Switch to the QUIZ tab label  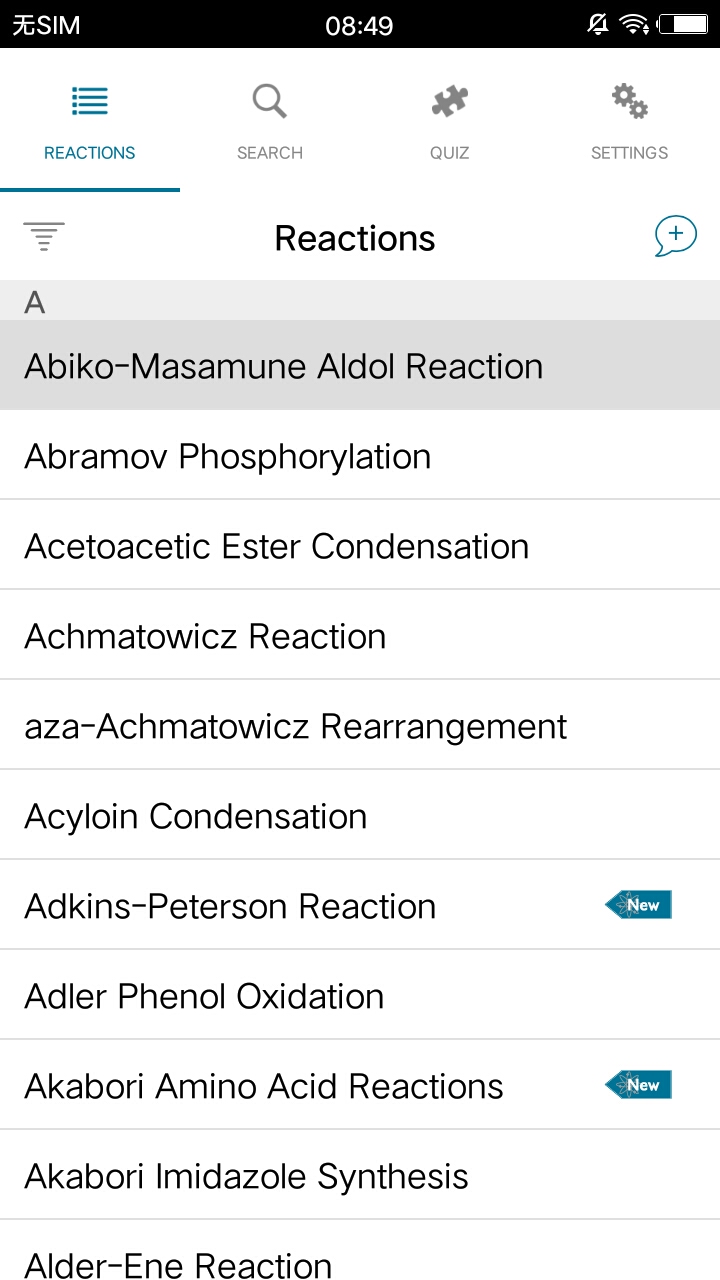pyautogui.click(x=450, y=153)
